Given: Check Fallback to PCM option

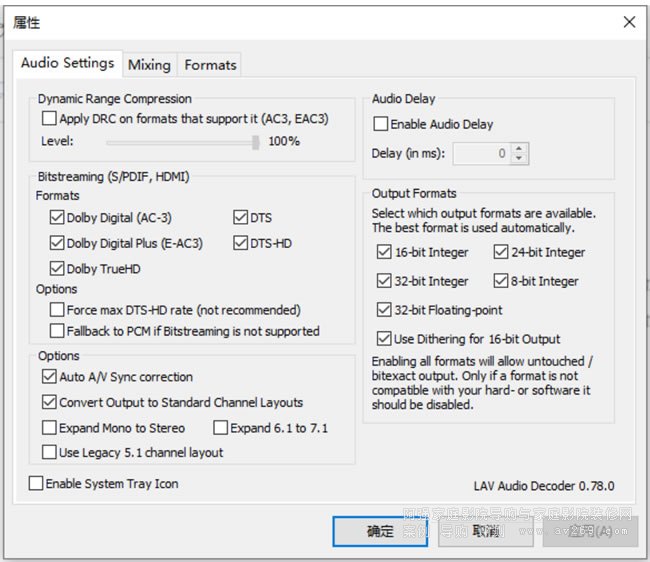Looking at the screenshot, I should [x=57, y=331].
